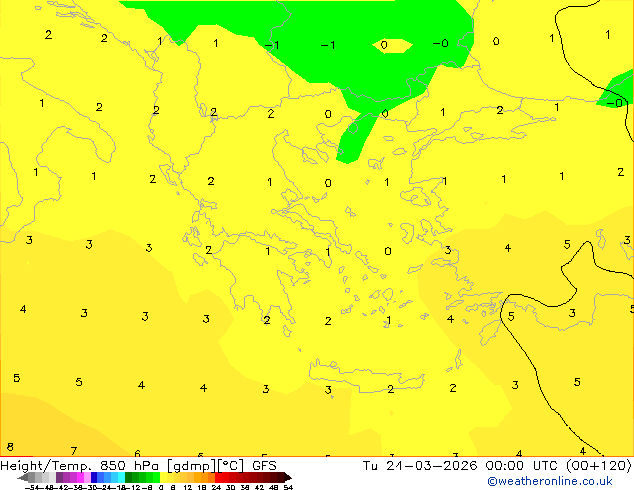Select the cyan swatch above scale value -18
This screenshot has height=490, width=634.
pyautogui.click(x=121, y=477)
